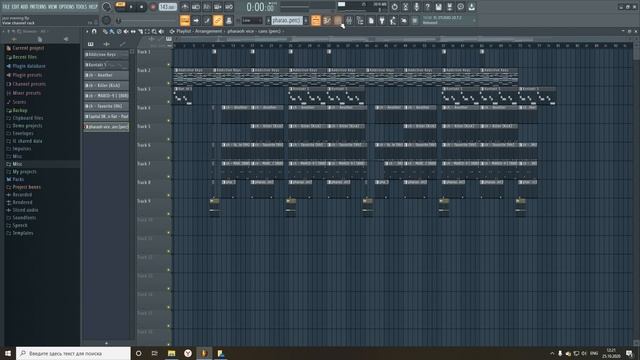The image size is (640, 360).
Task: Select the Addictive Keys picker item
Action: 106,55
